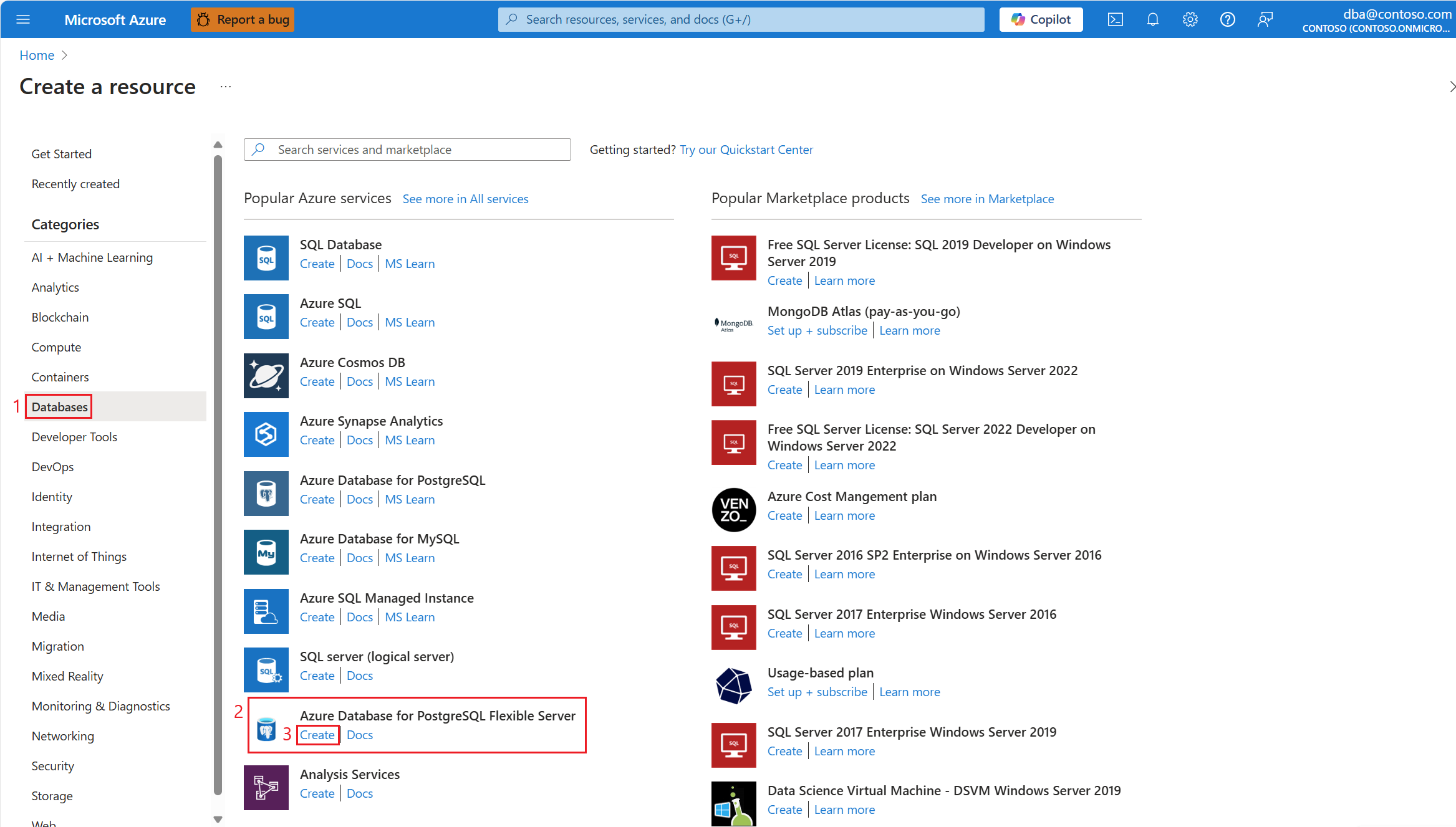1456x827 pixels.
Task: Click the categories sidebar scrollbar
Action: coord(218,436)
